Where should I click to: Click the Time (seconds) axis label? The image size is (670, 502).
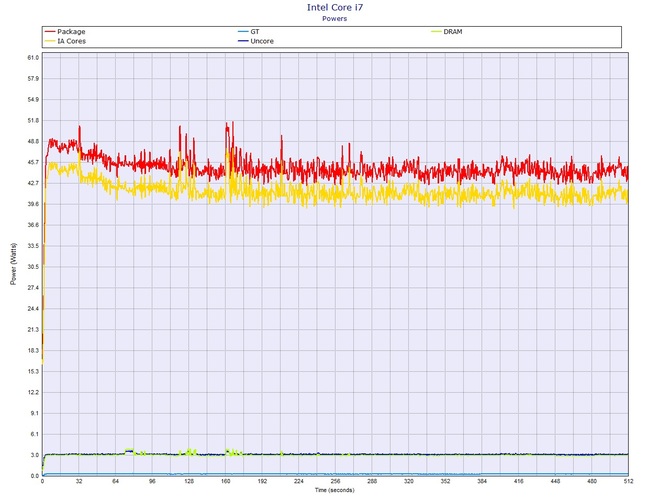pyautogui.click(x=335, y=490)
